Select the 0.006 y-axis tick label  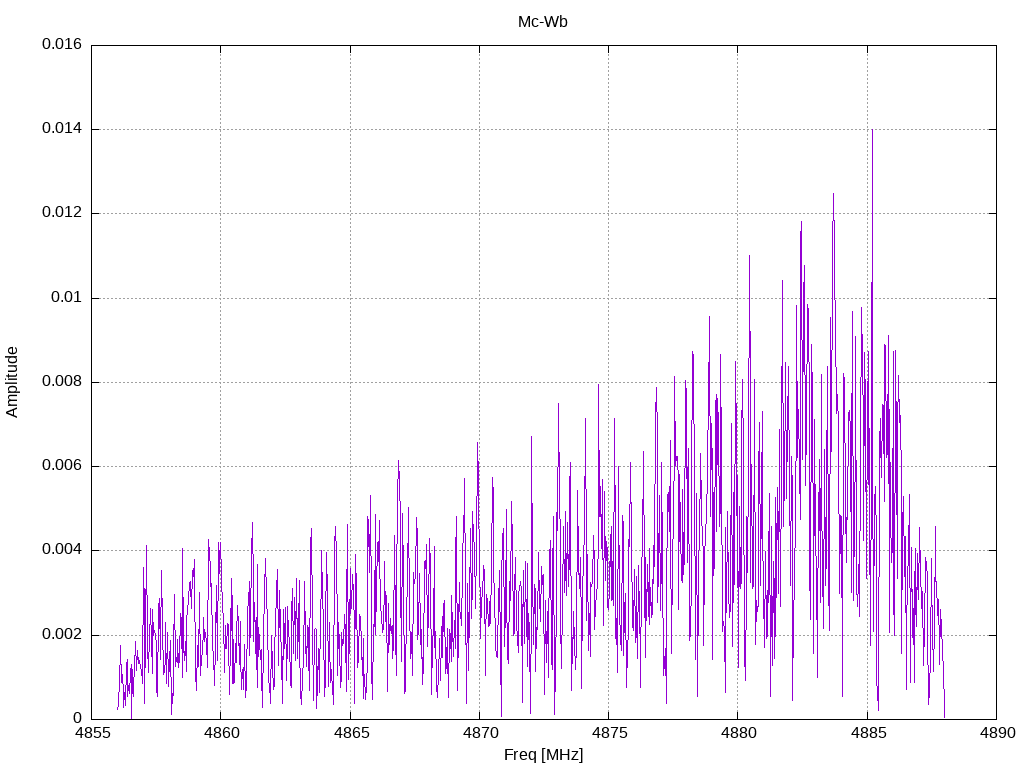coord(62,466)
